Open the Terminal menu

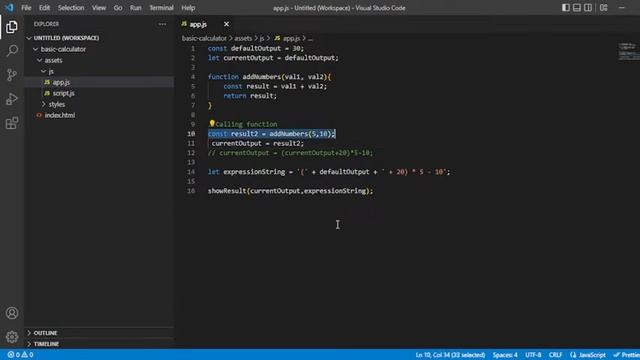[161, 8]
